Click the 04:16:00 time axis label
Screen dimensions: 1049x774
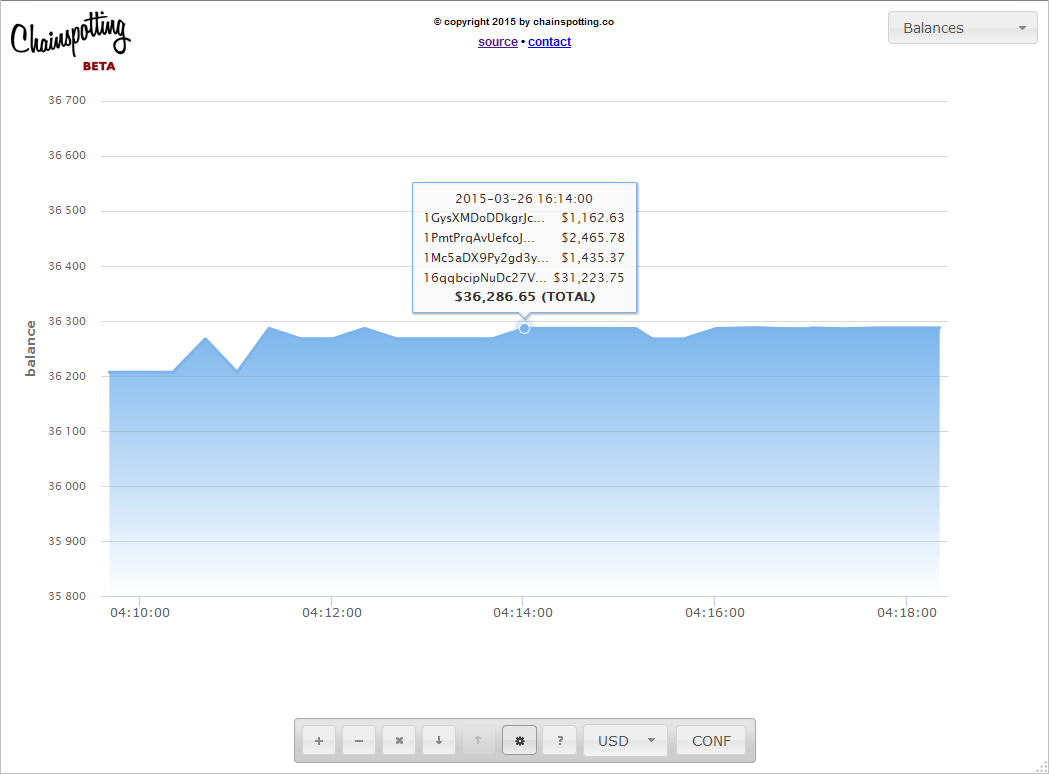[x=715, y=613]
